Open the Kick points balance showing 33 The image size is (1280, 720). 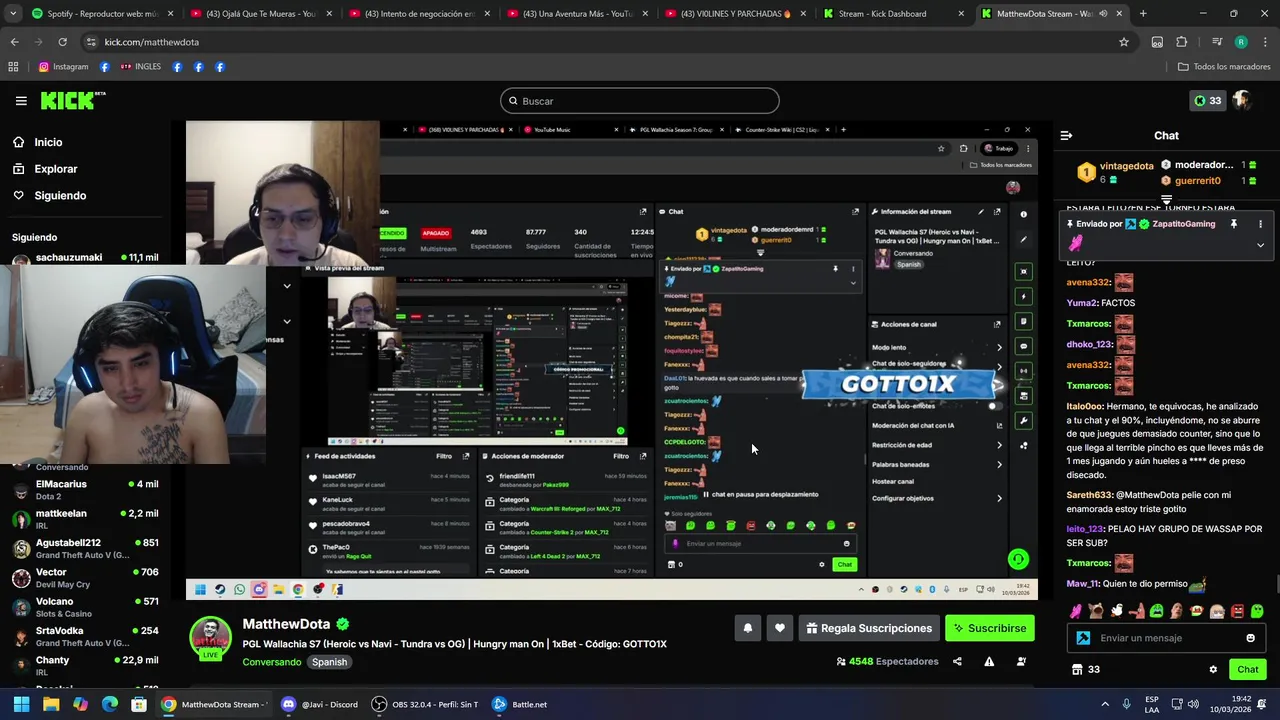click(1207, 100)
